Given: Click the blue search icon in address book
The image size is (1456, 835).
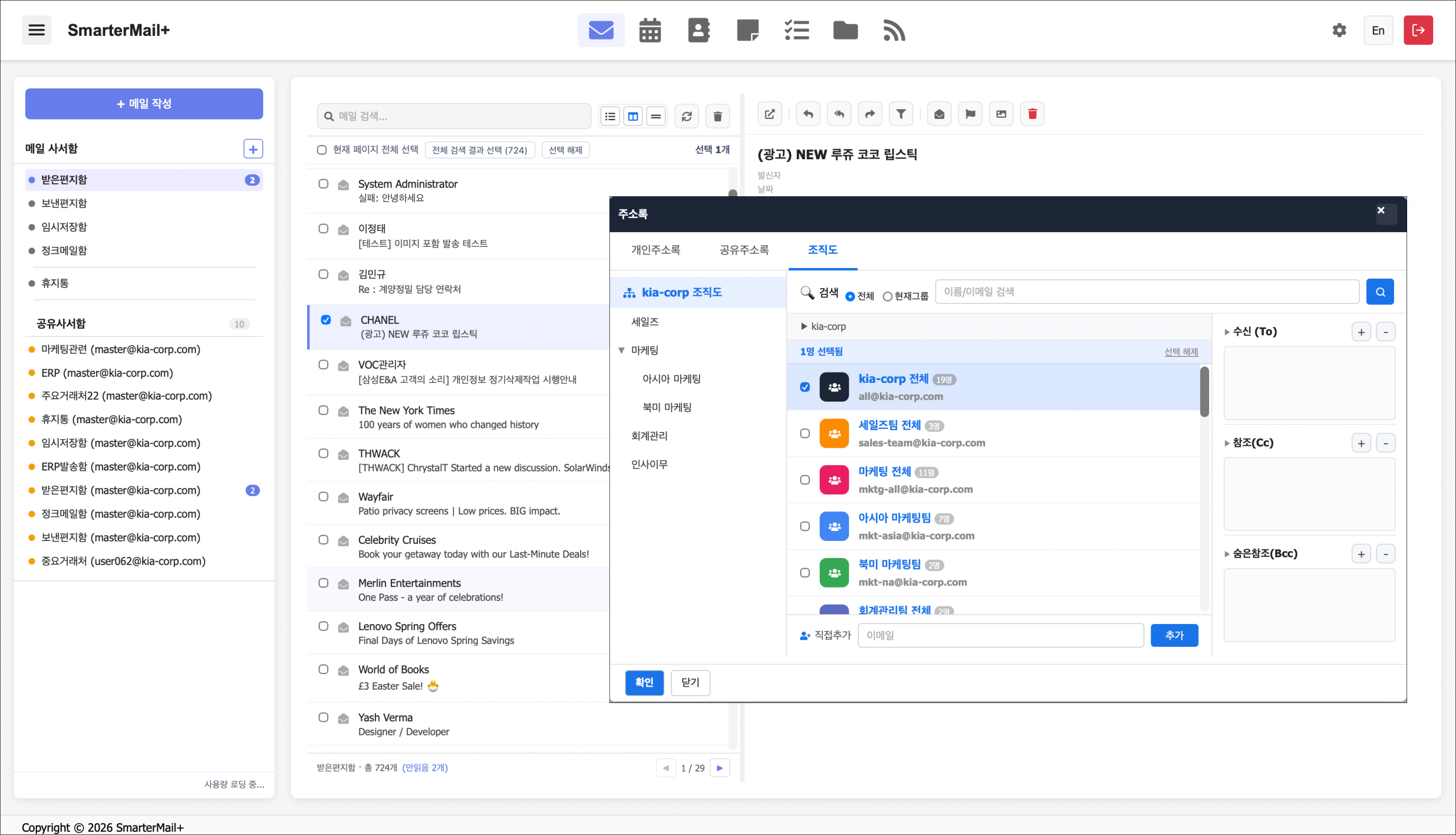Looking at the screenshot, I should (x=1380, y=292).
